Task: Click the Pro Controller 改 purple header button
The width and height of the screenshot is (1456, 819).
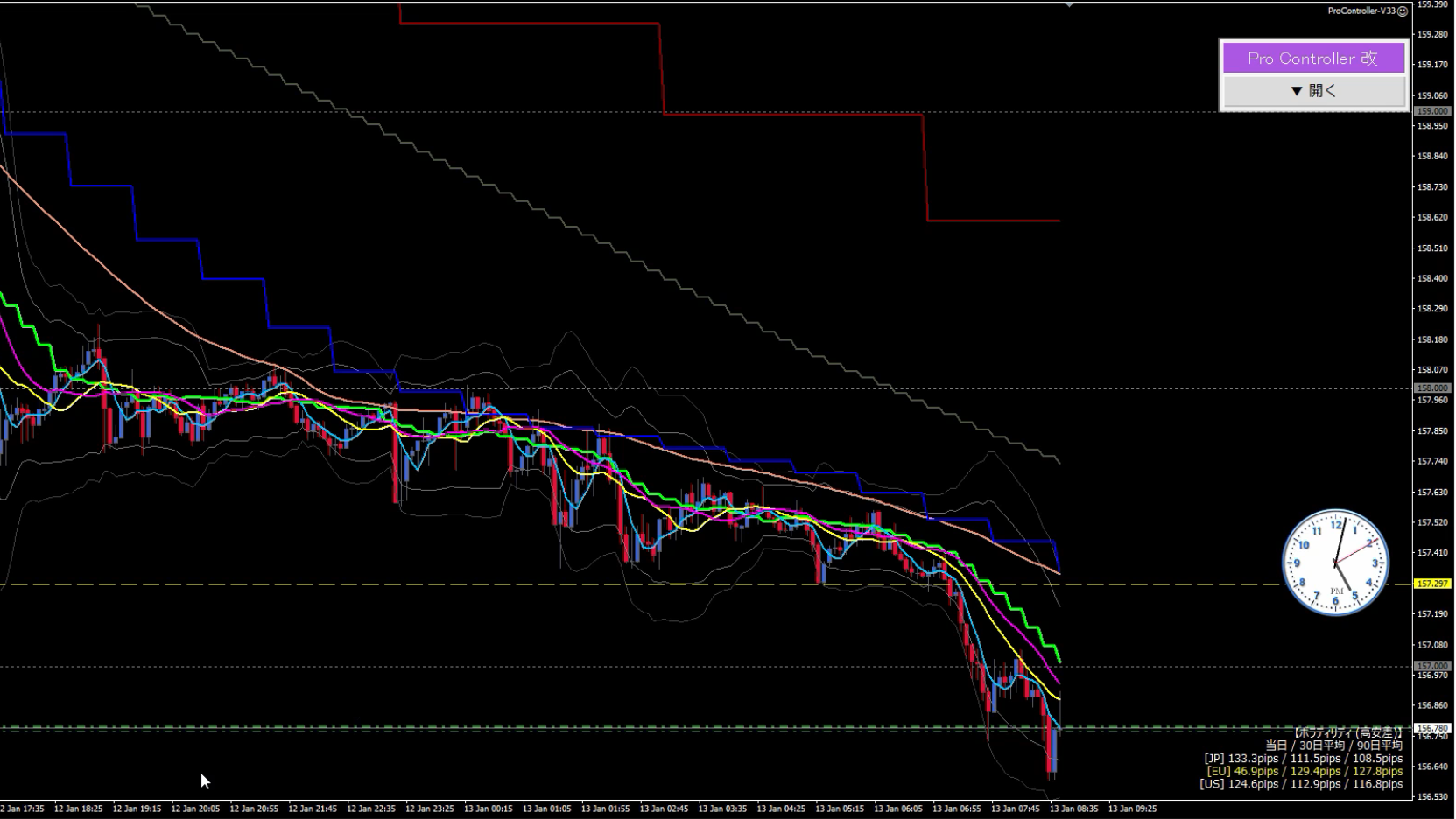Action: [x=1313, y=59]
